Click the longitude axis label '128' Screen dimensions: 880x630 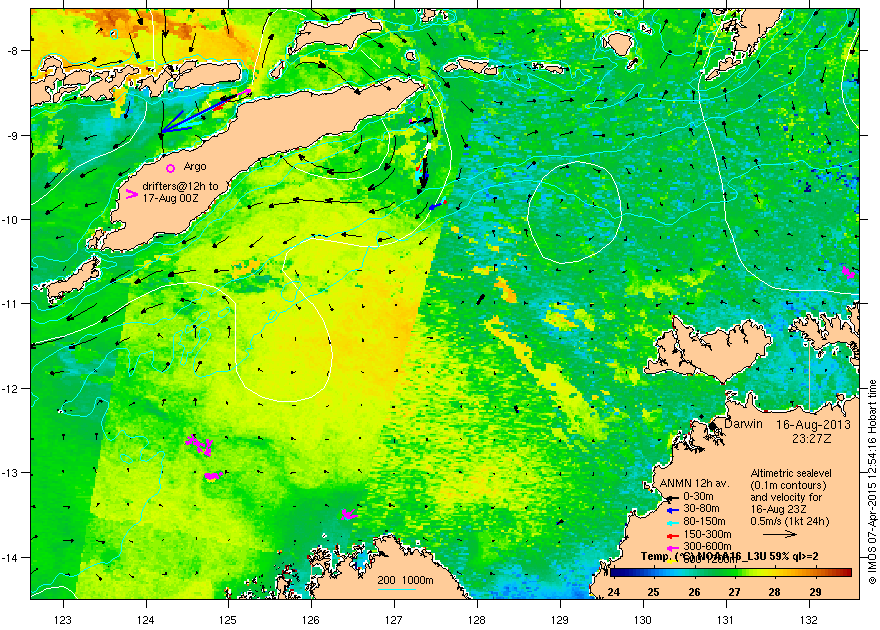[x=477, y=620]
